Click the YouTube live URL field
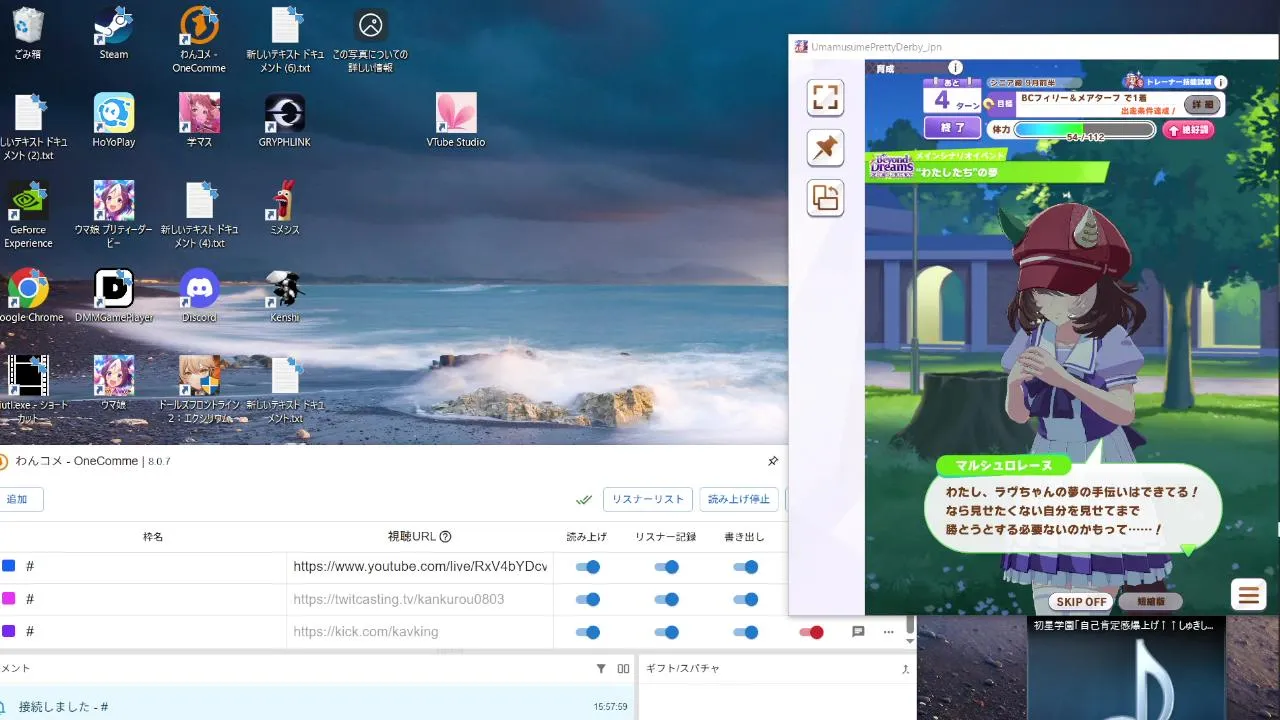 [420, 567]
